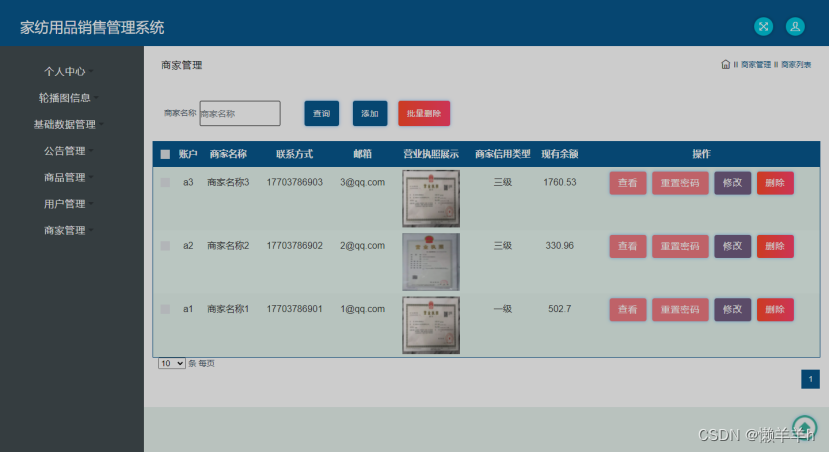Click the 联系方式 column header
The width and height of the screenshot is (830, 453).
294,154
